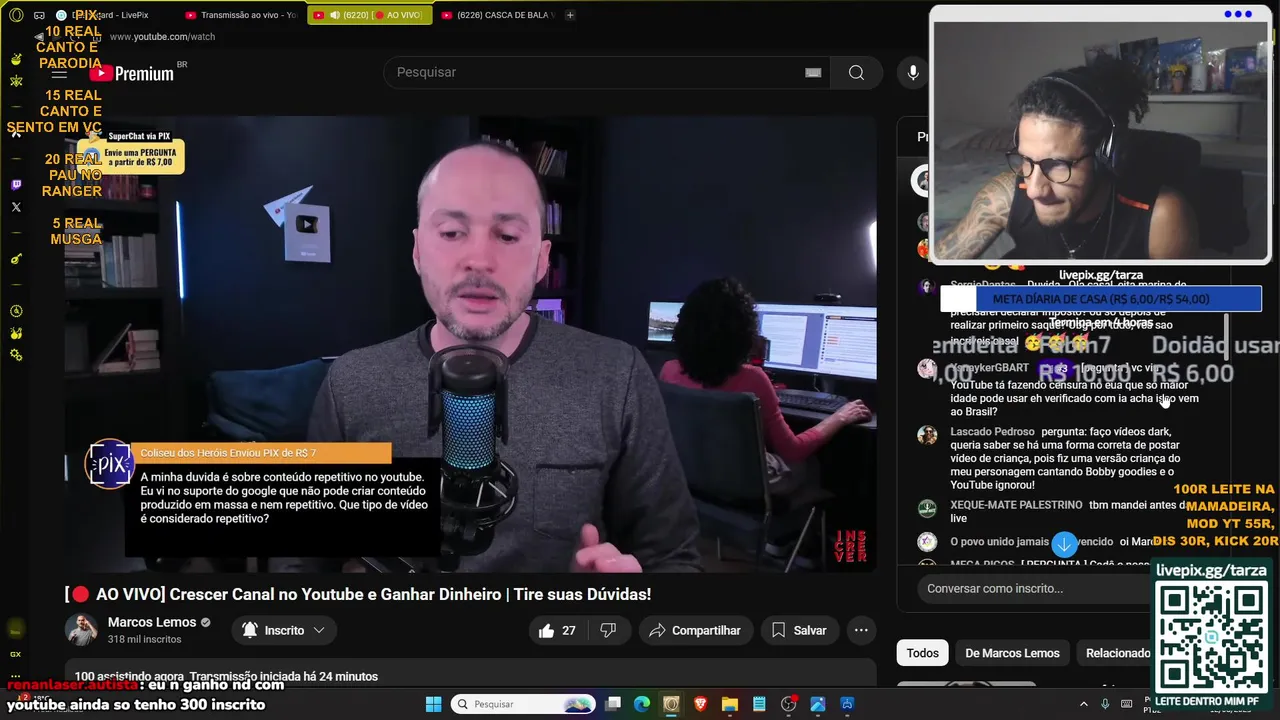
Task: Open the more actions three-dot menu
Action: pyautogui.click(x=861, y=630)
